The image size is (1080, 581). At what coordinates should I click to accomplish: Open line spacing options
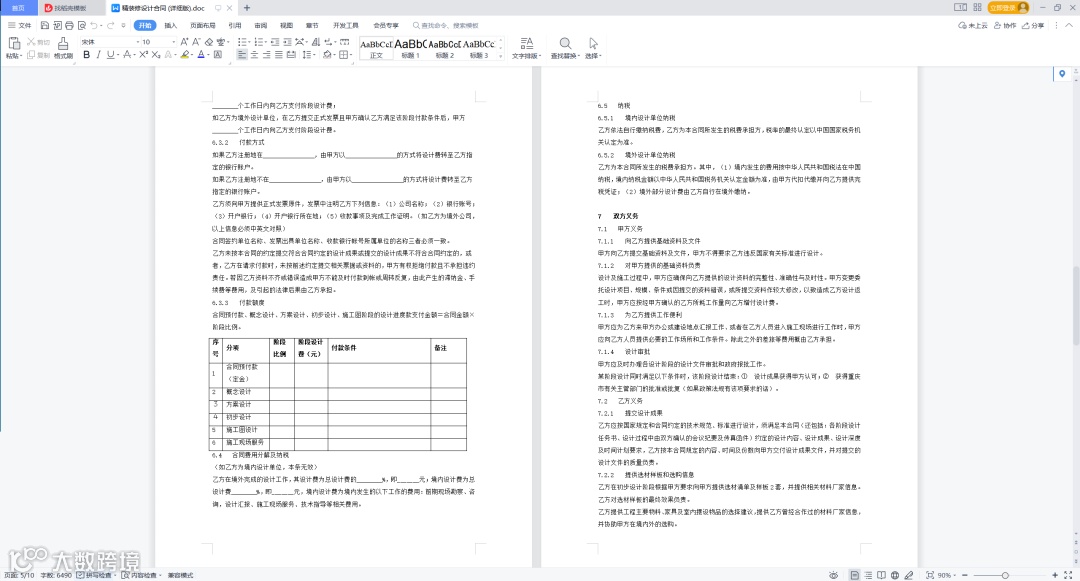pos(308,55)
